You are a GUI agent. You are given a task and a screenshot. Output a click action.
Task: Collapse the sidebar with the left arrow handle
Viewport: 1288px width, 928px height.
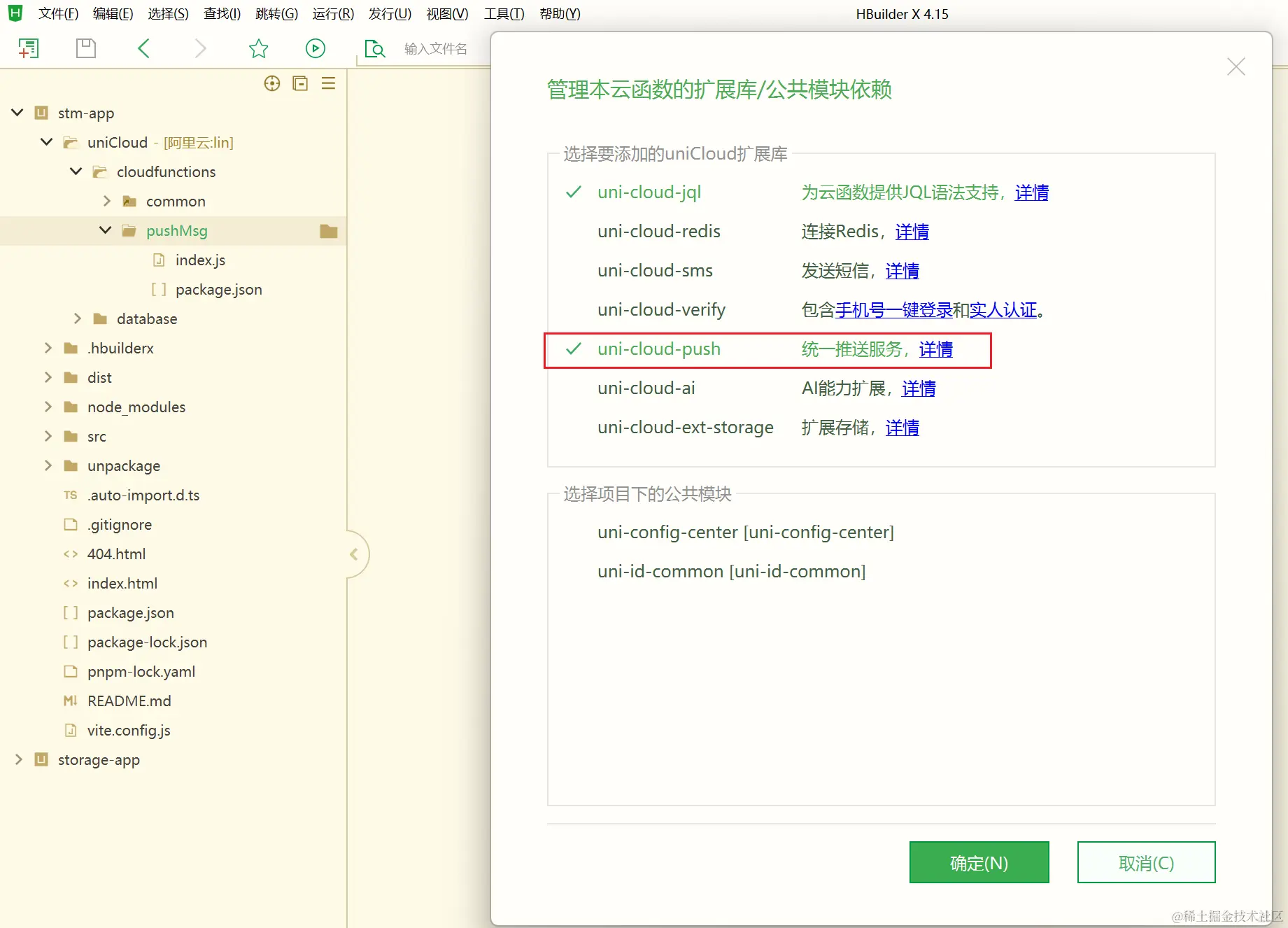coord(355,554)
